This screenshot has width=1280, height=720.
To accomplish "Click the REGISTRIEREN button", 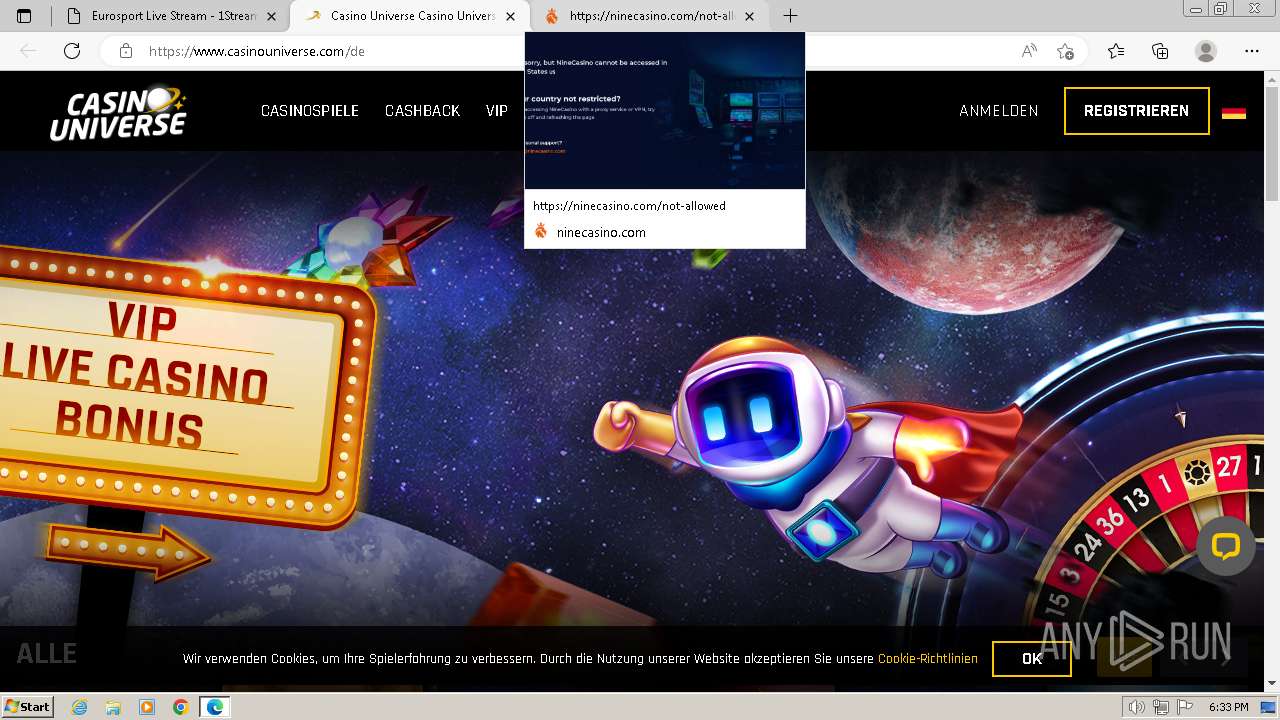I will click(x=1136, y=111).
